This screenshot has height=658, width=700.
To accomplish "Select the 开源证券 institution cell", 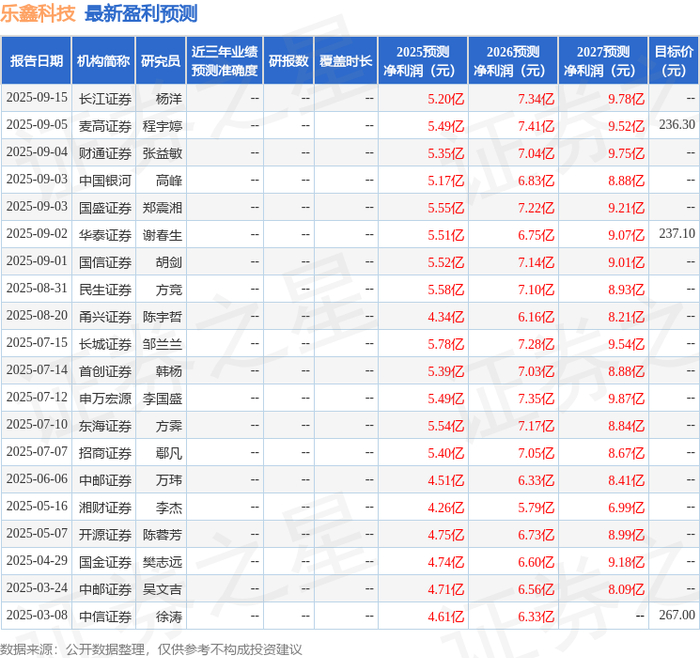I will pyautogui.click(x=105, y=534).
